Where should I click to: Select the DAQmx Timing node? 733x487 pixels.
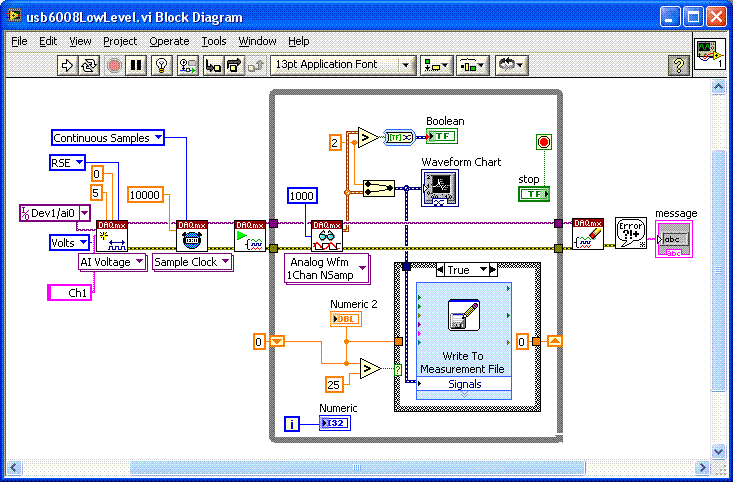point(192,236)
